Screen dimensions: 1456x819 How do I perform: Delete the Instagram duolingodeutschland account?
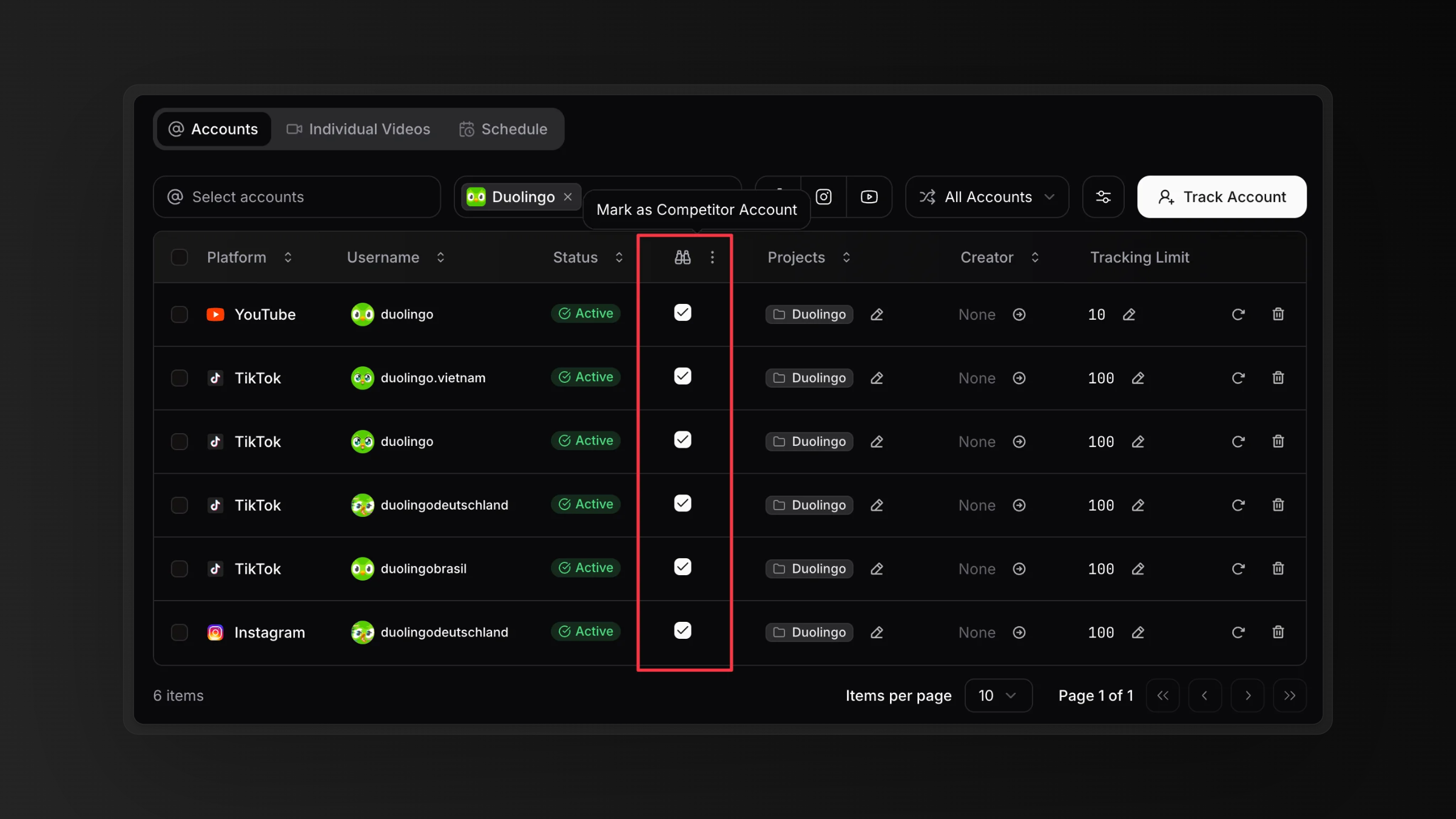tap(1278, 632)
